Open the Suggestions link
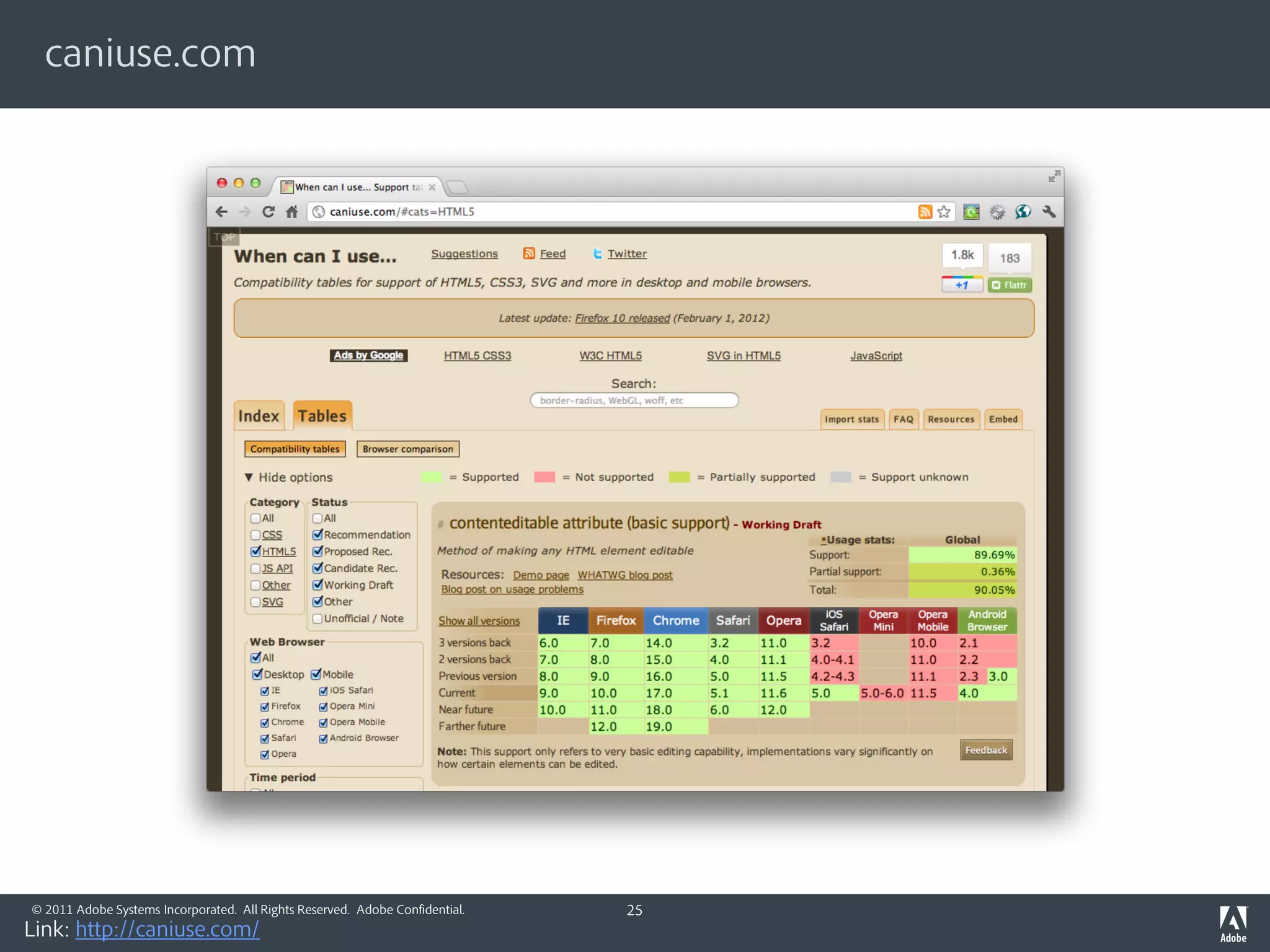Viewport: 1270px width, 952px height. (464, 254)
